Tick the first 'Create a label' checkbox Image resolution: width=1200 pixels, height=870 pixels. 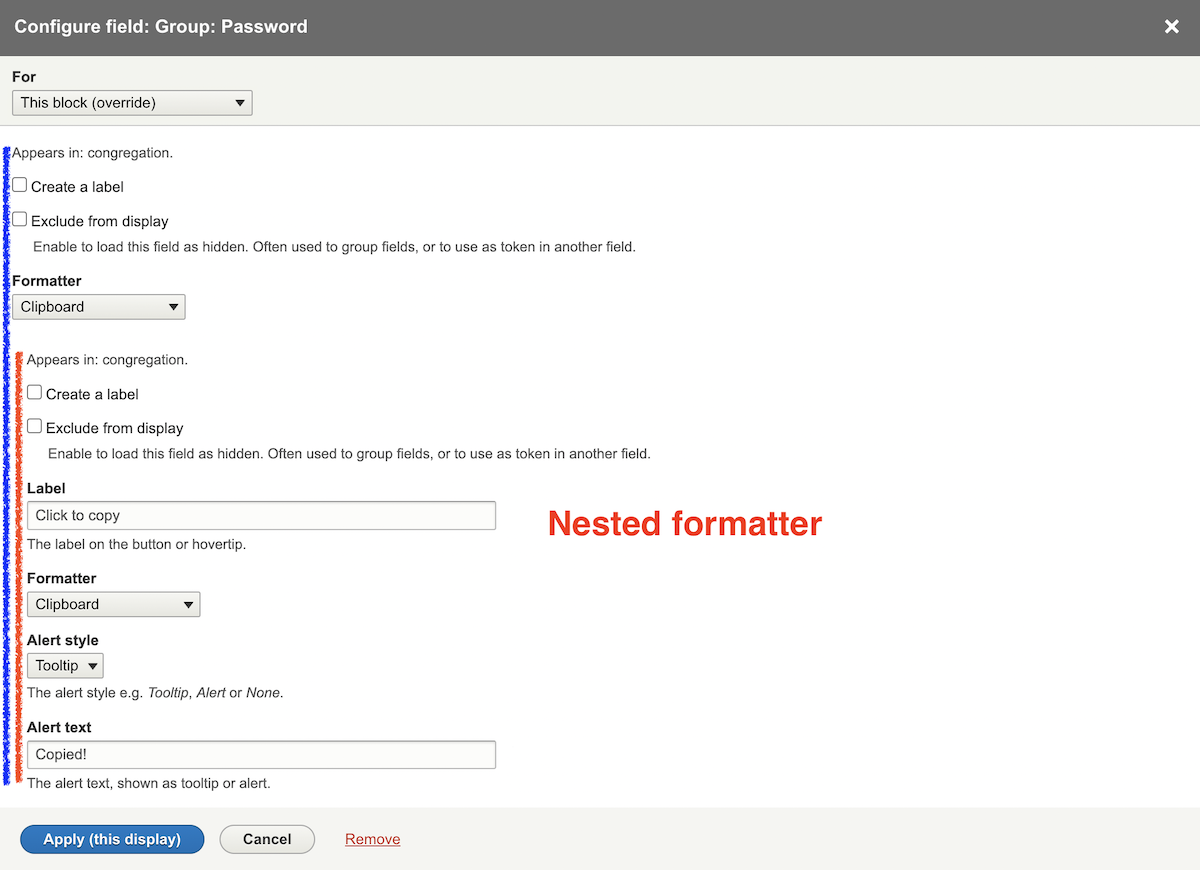click(20, 185)
